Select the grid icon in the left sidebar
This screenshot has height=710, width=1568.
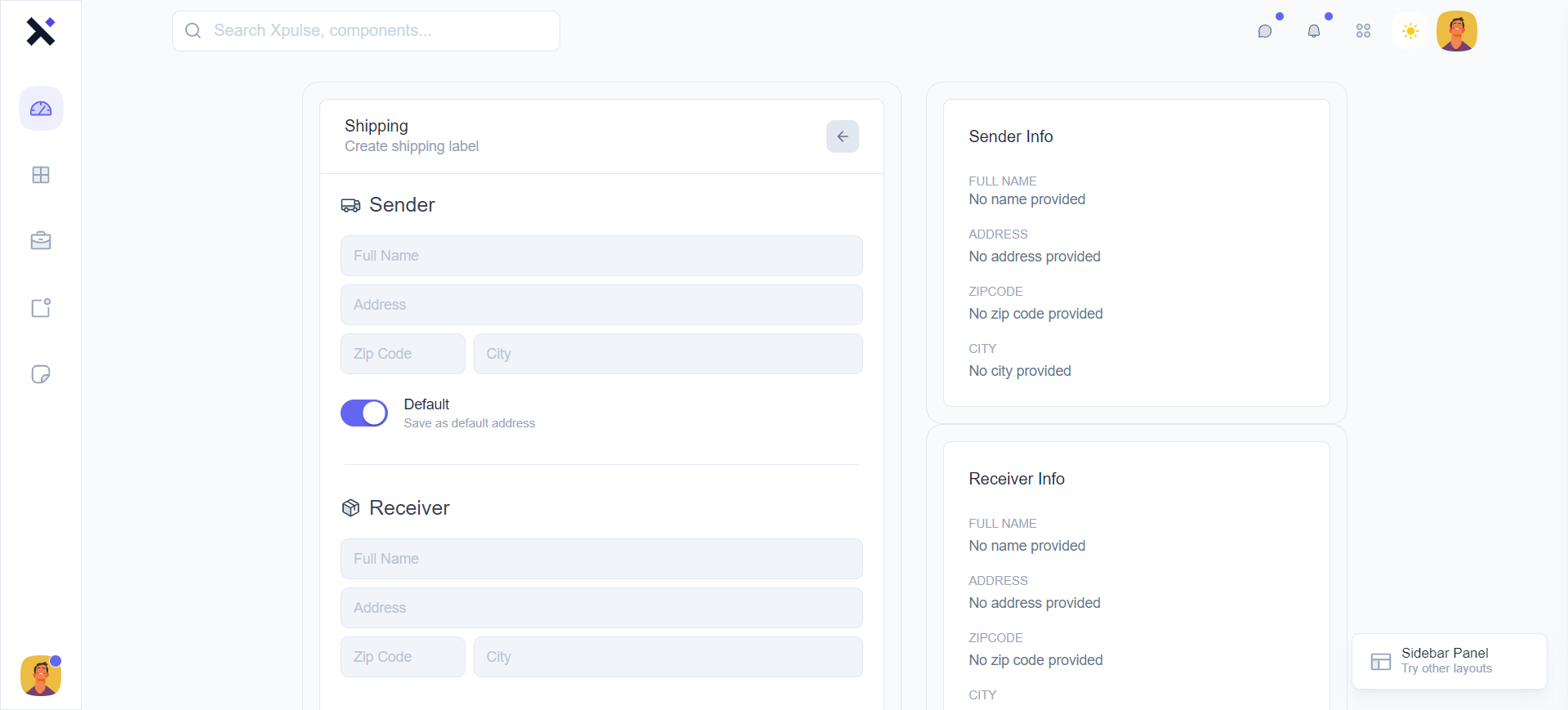pos(41,175)
